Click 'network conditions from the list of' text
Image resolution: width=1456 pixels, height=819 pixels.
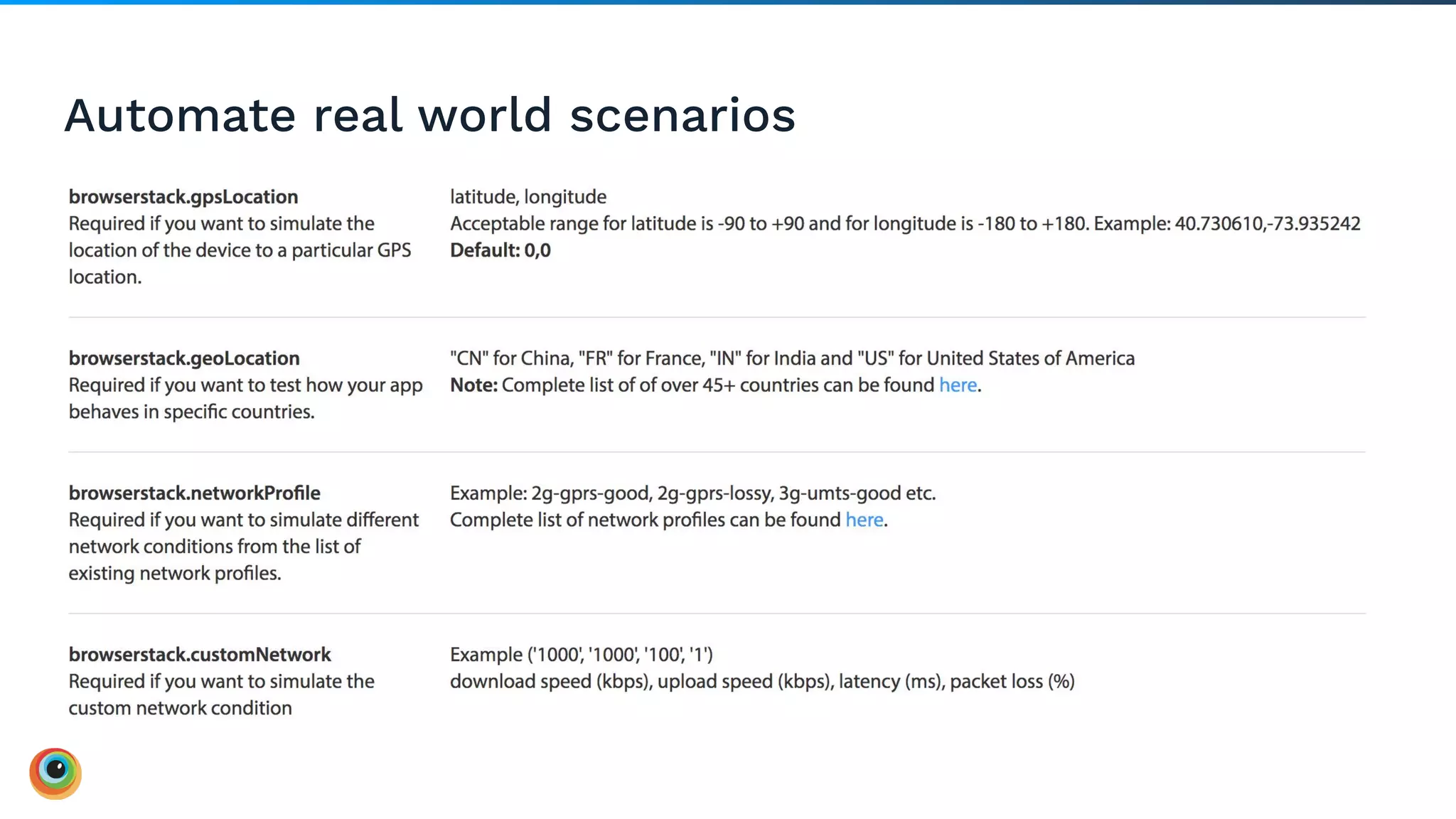pos(215,547)
